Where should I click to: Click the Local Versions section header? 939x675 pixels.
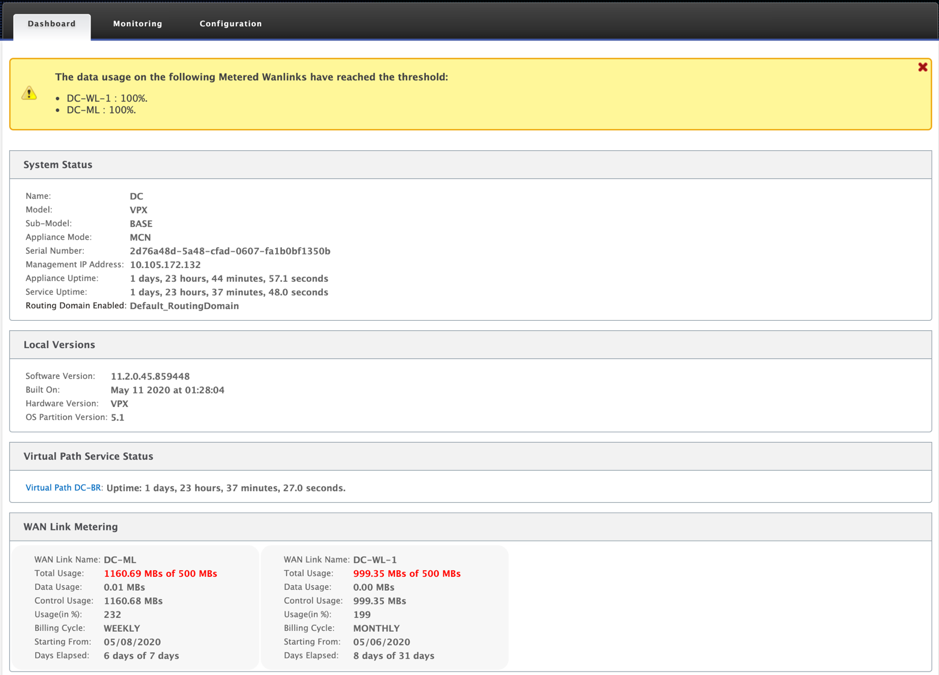pyautogui.click(x=471, y=345)
